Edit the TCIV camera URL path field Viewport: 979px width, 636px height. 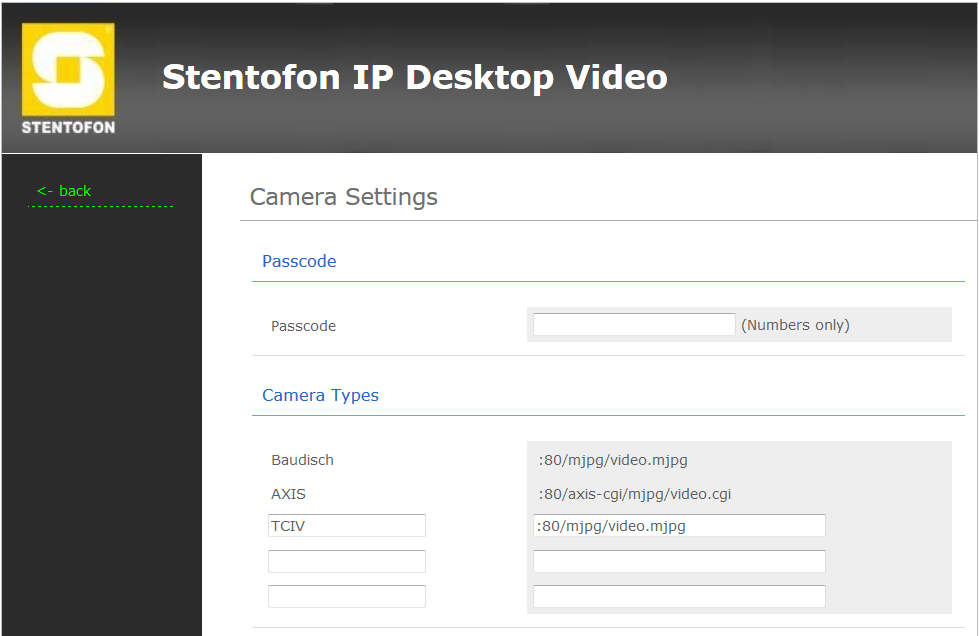pos(678,526)
